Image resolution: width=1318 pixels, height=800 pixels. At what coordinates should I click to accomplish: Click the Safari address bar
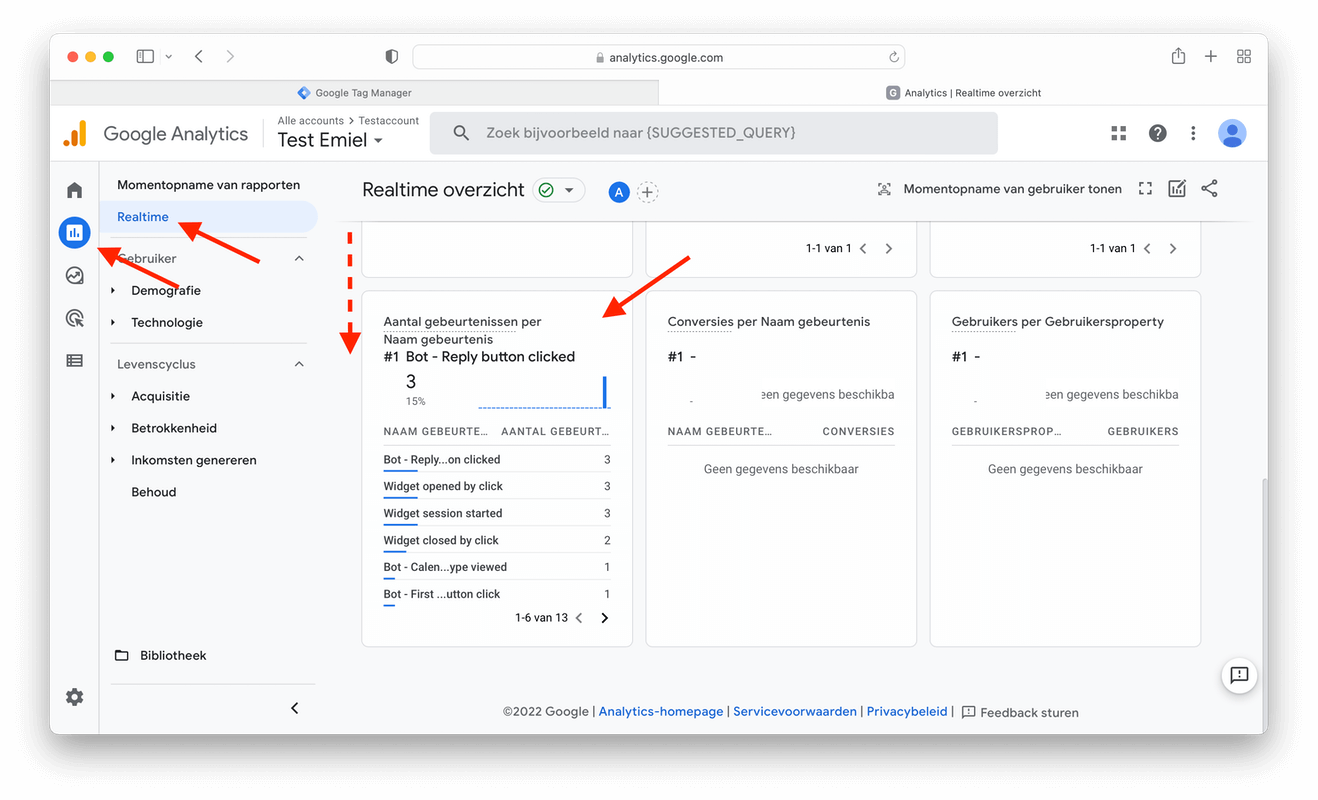tap(659, 57)
